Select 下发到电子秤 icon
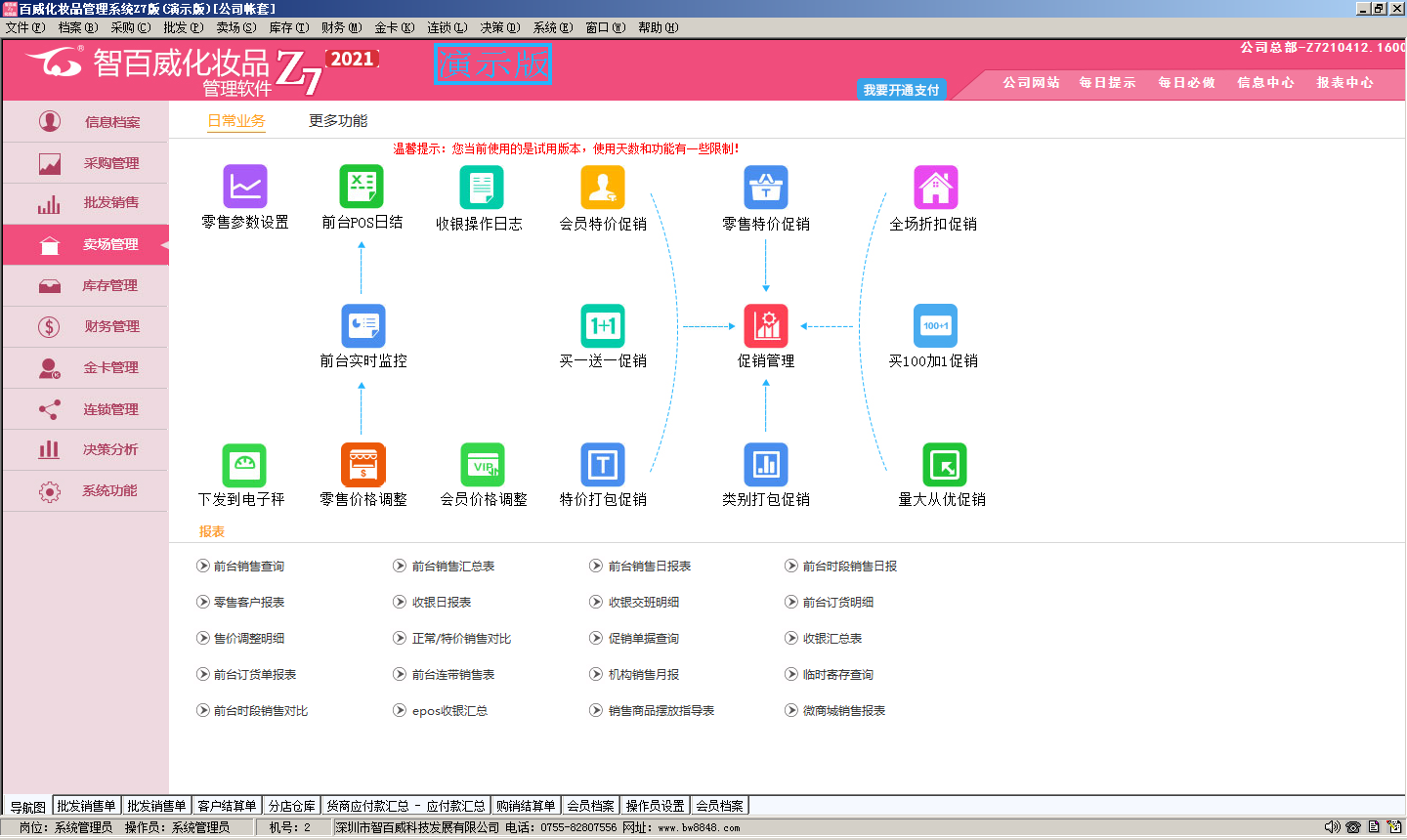 [243, 465]
